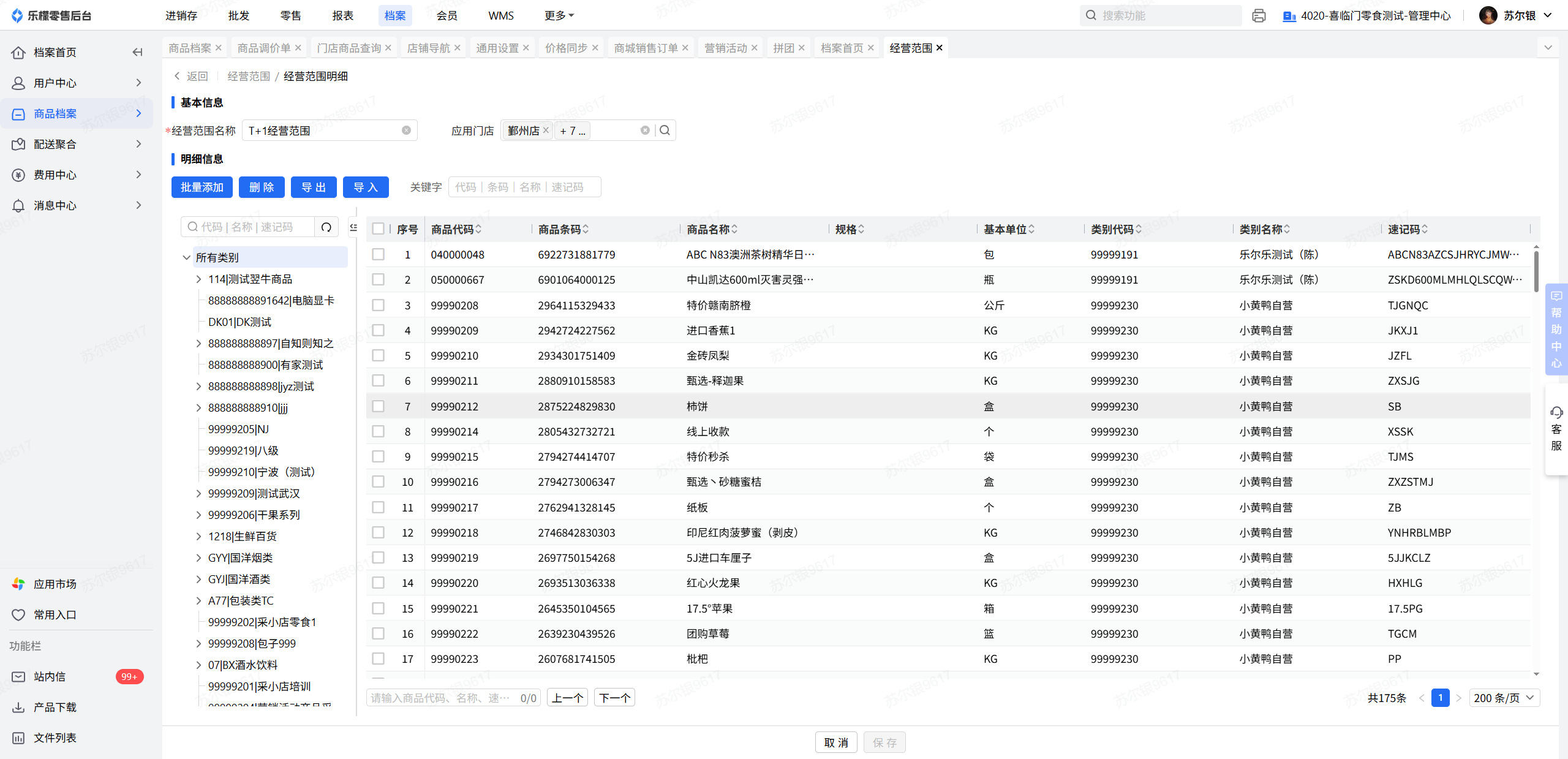Open 帮助中心 side panel icon
The width and height of the screenshot is (1568, 759).
pyautogui.click(x=1556, y=296)
